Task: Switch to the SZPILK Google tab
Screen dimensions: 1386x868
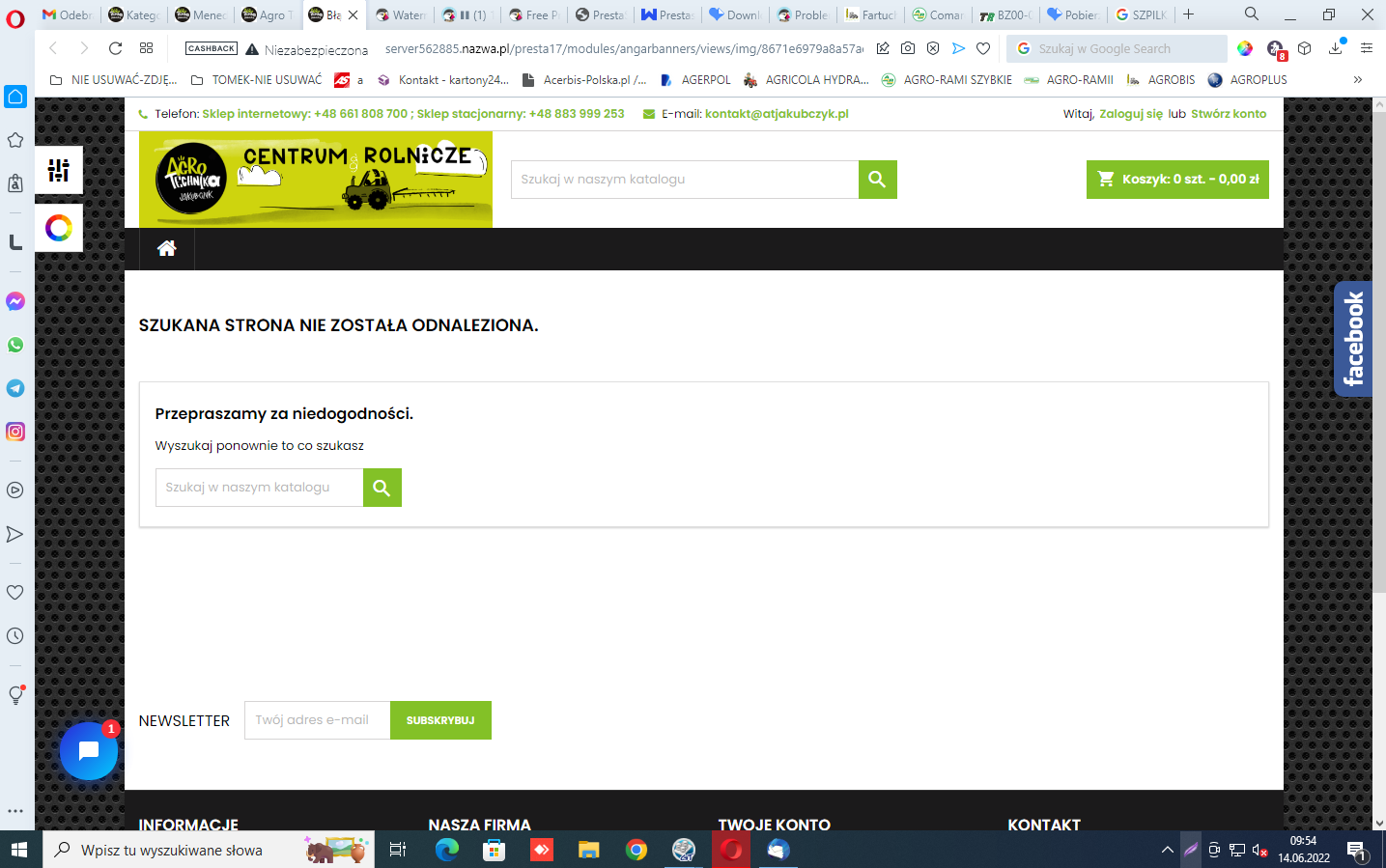Action: click(x=1142, y=14)
